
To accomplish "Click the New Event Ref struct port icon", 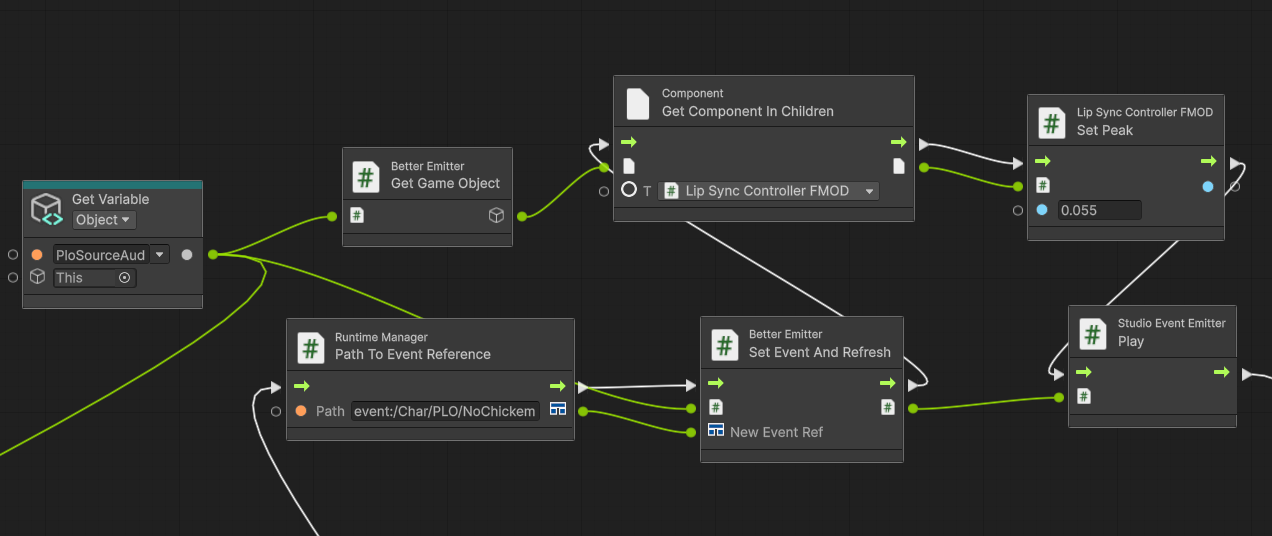I will (716, 431).
